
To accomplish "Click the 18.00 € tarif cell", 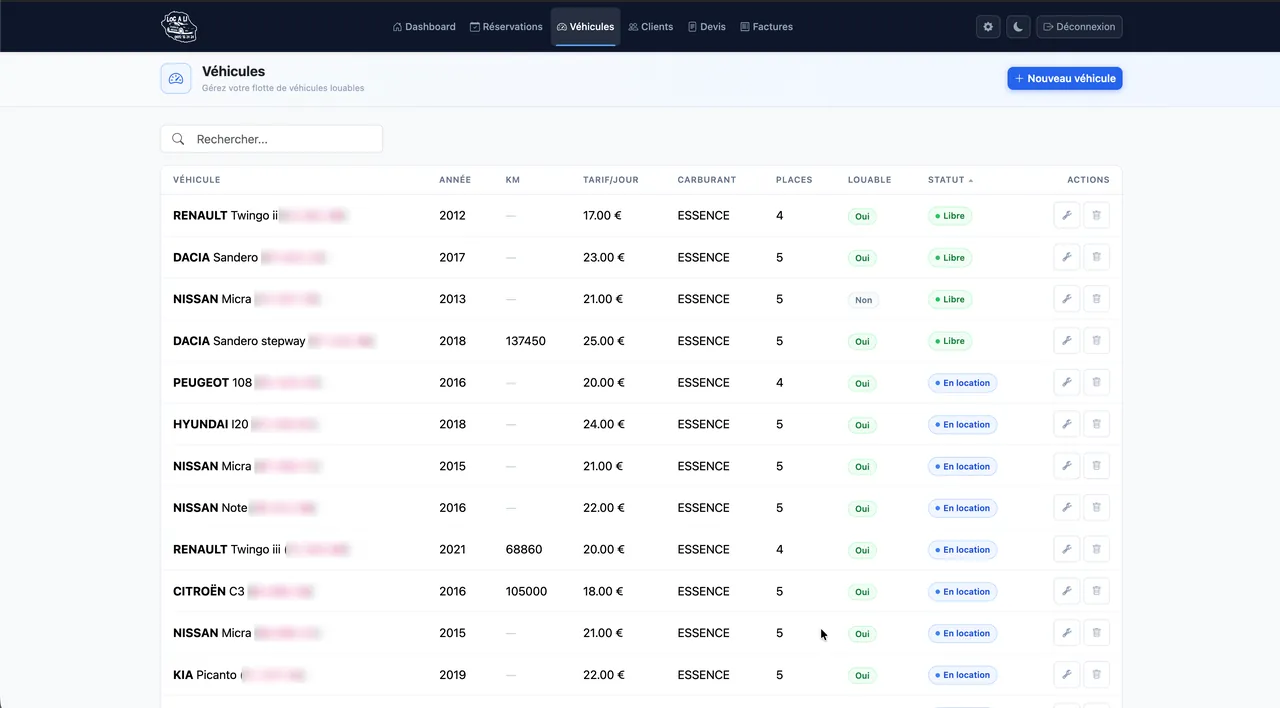I will 604,591.
